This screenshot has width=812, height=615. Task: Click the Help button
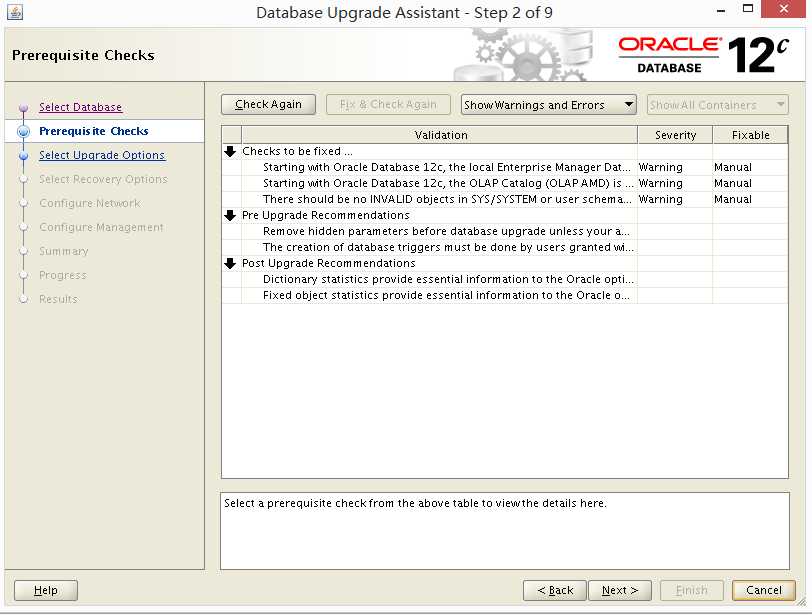point(46,590)
